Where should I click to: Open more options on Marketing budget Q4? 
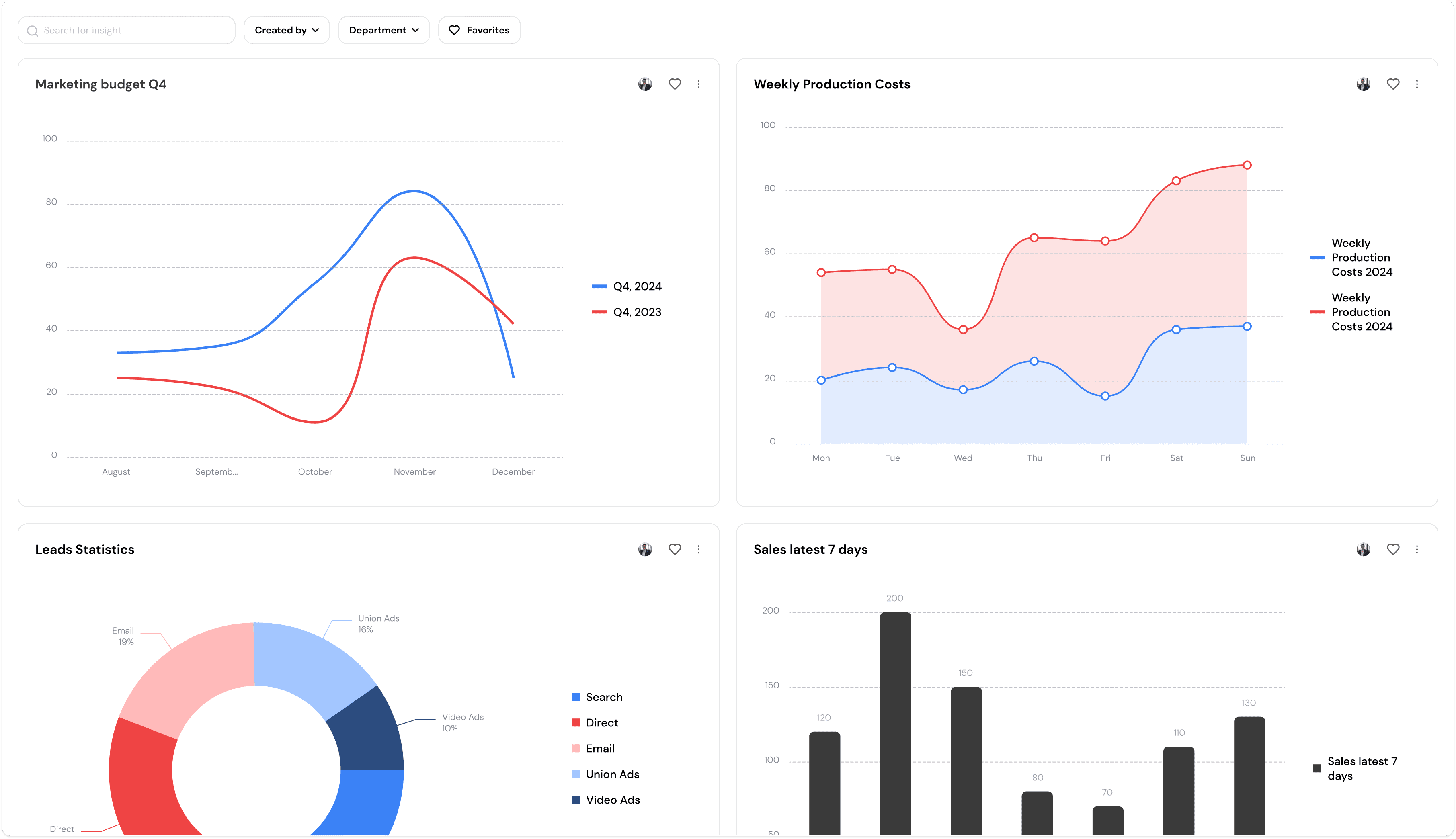[699, 84]
